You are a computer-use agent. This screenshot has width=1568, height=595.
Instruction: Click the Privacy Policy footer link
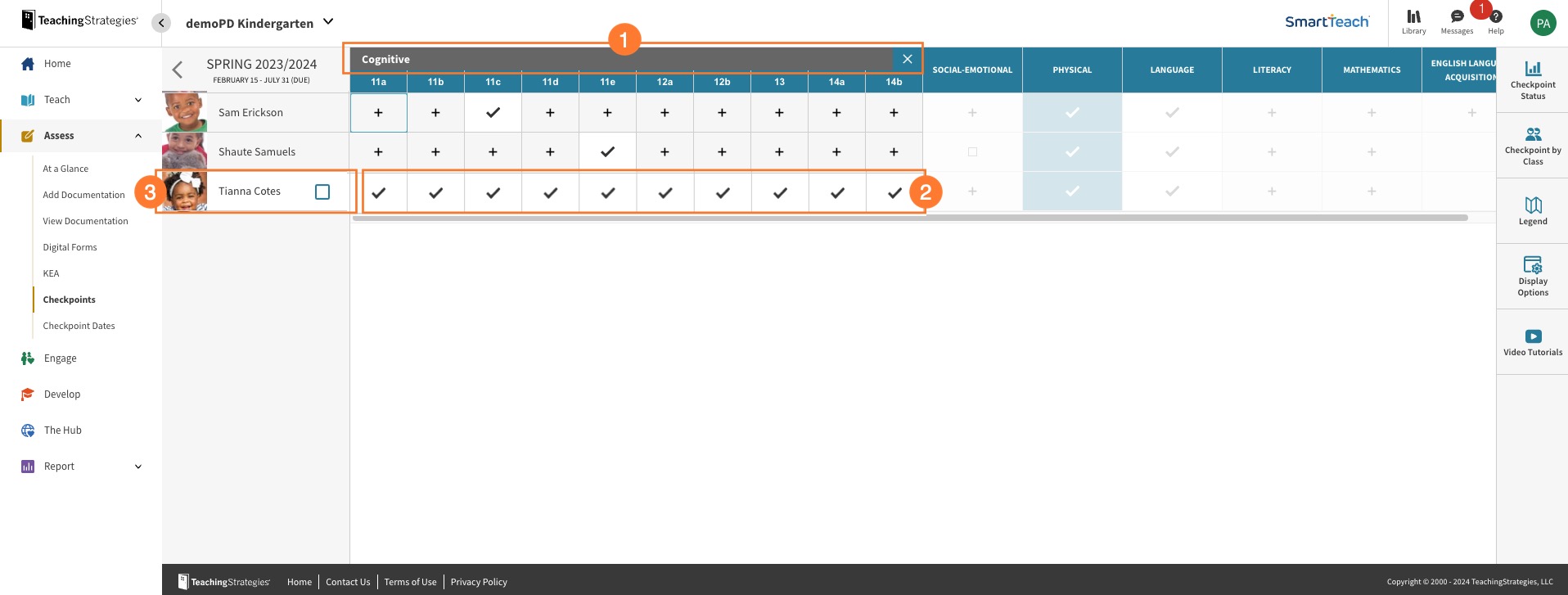point(479,582)
